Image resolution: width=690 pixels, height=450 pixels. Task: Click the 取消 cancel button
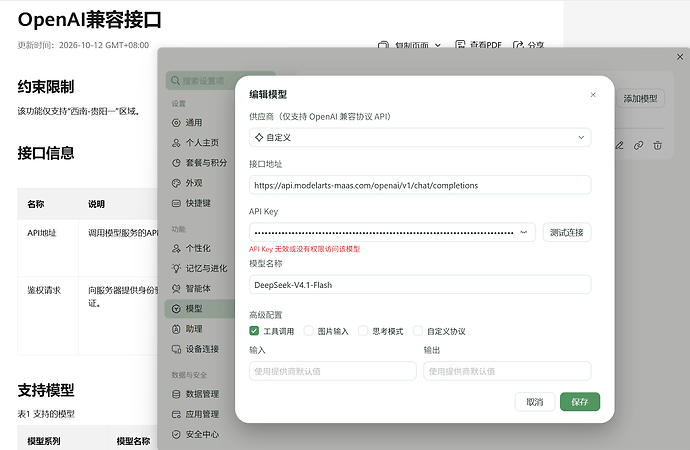tap(535, 402)
